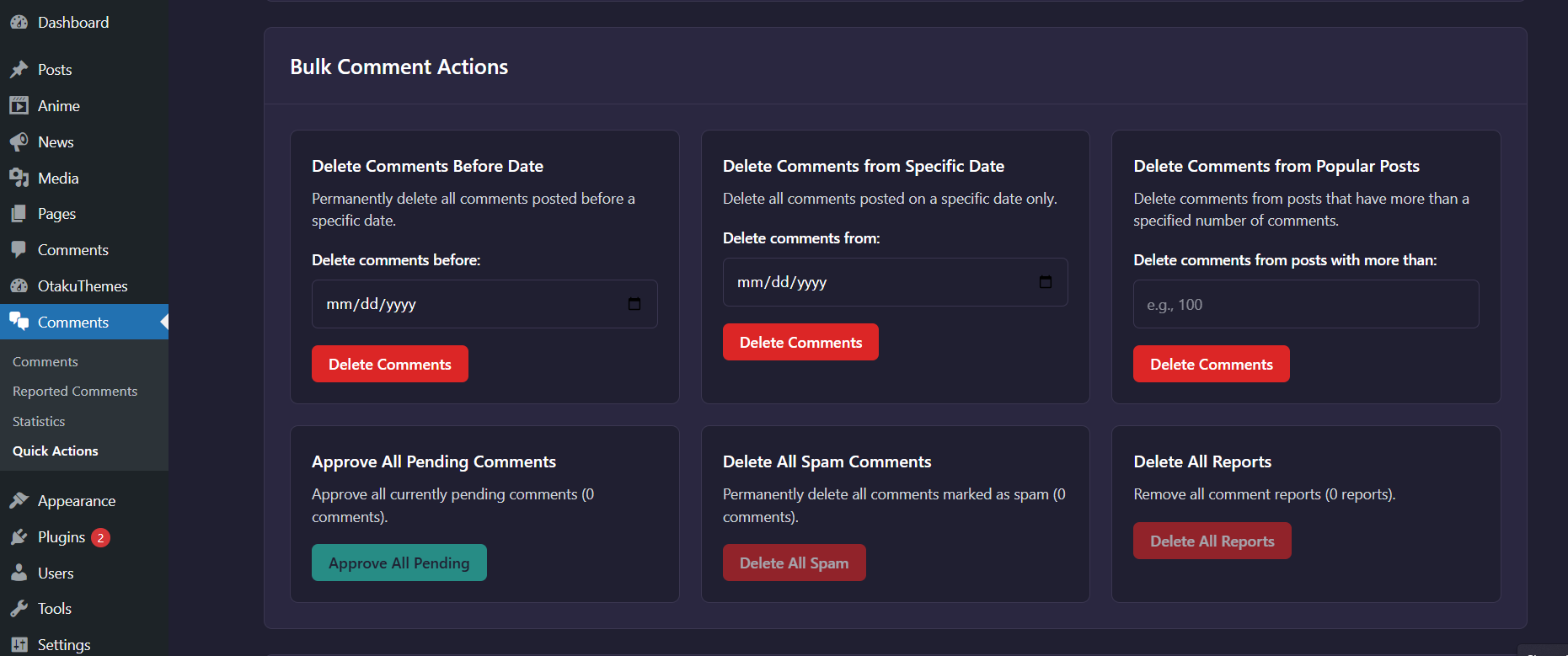Viewport: 1568px width, 656px height.
Task: Click the Users person icon
Action: coord(19,573)
